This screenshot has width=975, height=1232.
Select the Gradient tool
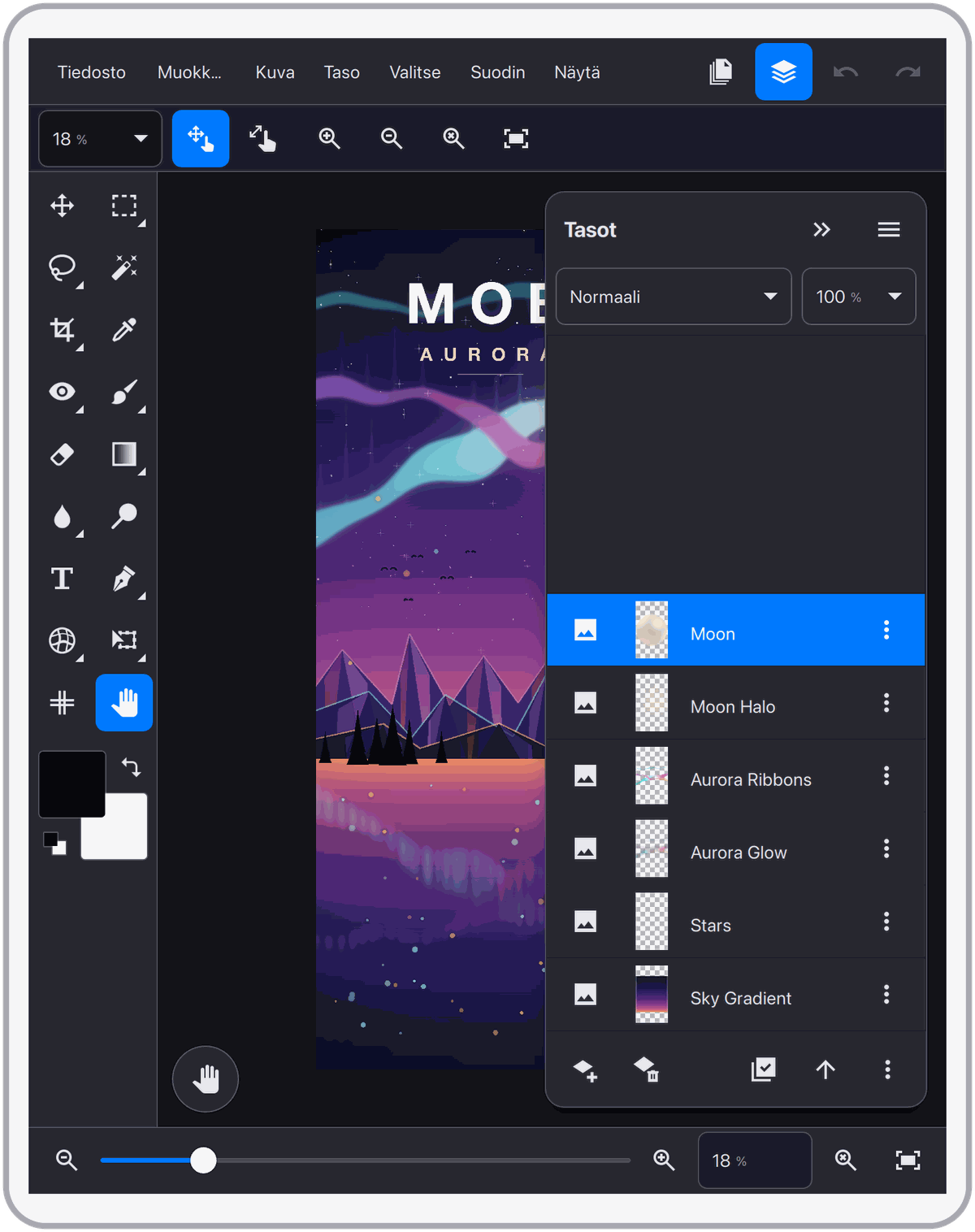pos(124,454)
